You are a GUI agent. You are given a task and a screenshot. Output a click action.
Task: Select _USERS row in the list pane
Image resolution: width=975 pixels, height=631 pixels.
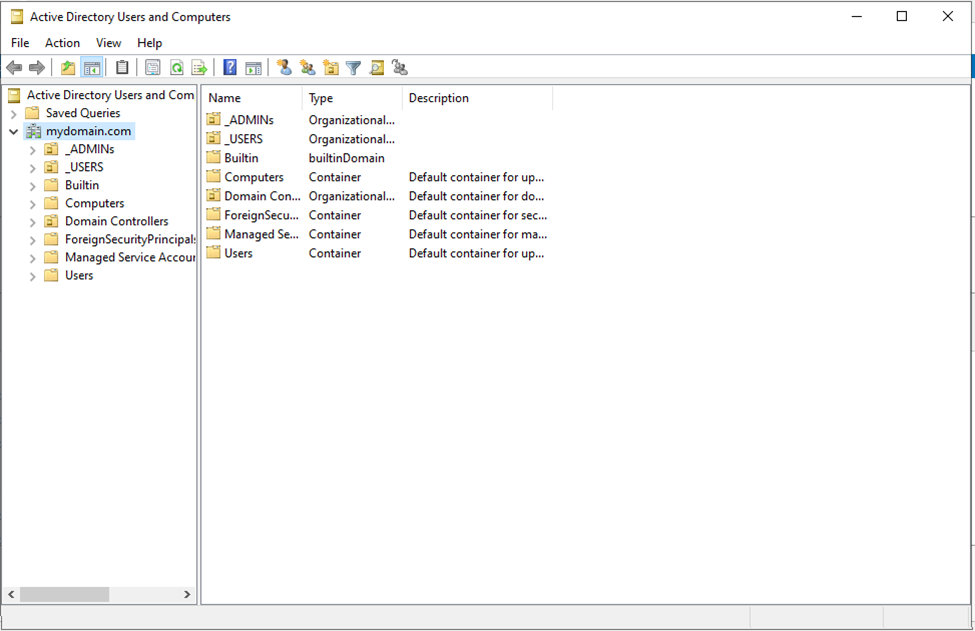coord(377,139)
